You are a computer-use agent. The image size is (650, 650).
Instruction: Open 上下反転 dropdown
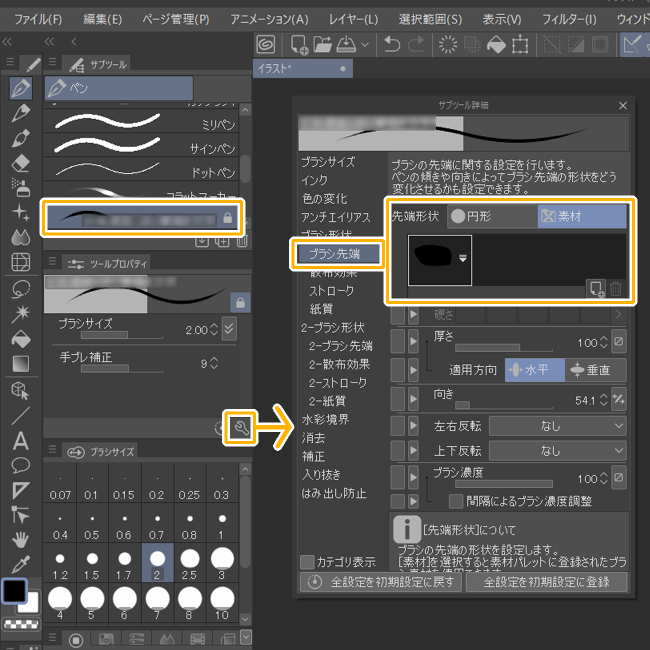[558, 451]
